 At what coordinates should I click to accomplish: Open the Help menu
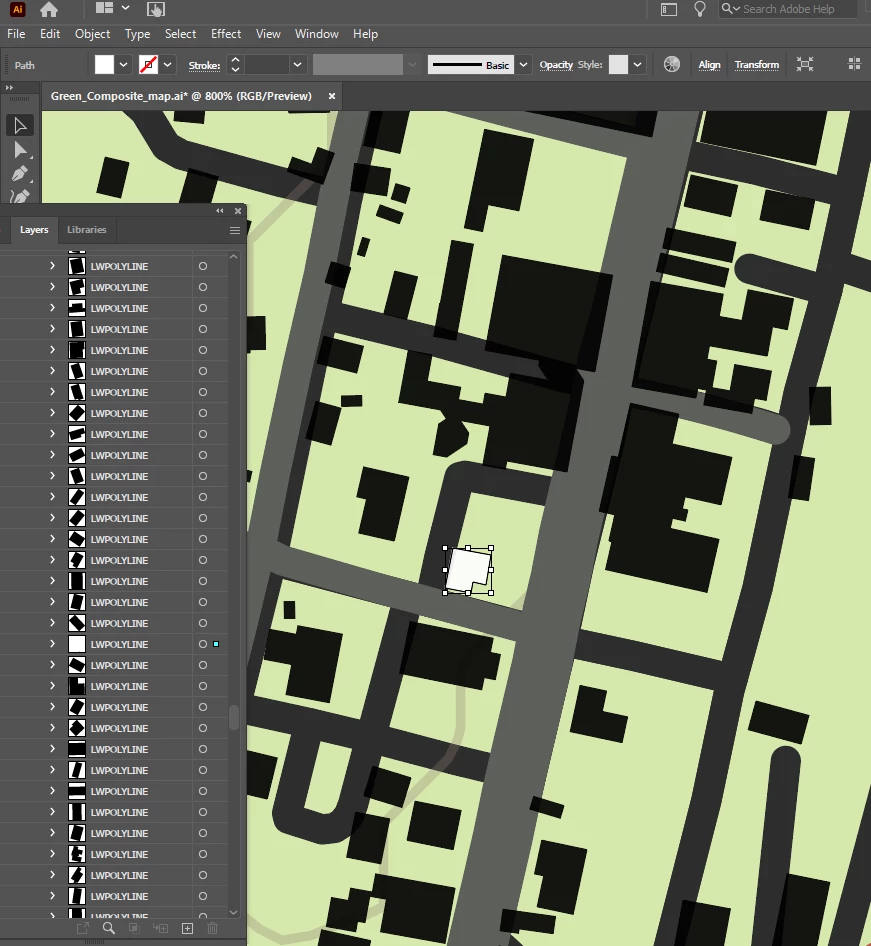[366, 34]
